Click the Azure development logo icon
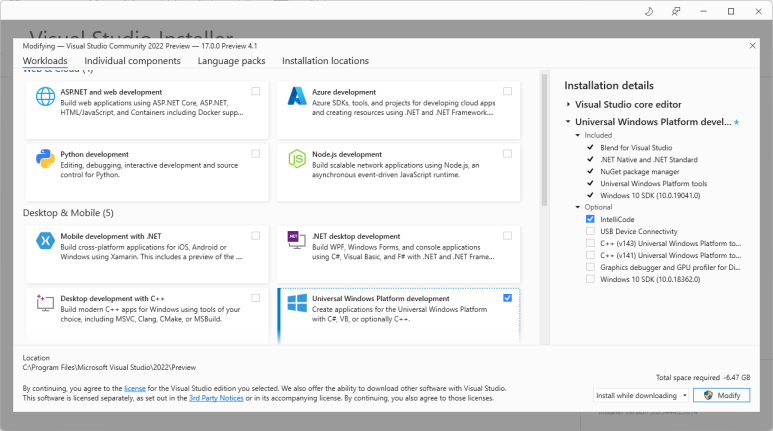This screenshot has height=431, width=773. [297, 96]
